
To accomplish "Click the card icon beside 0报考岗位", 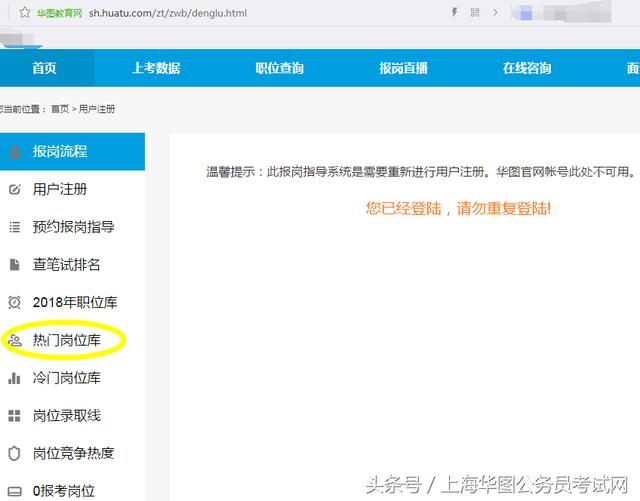I will 15,491.
